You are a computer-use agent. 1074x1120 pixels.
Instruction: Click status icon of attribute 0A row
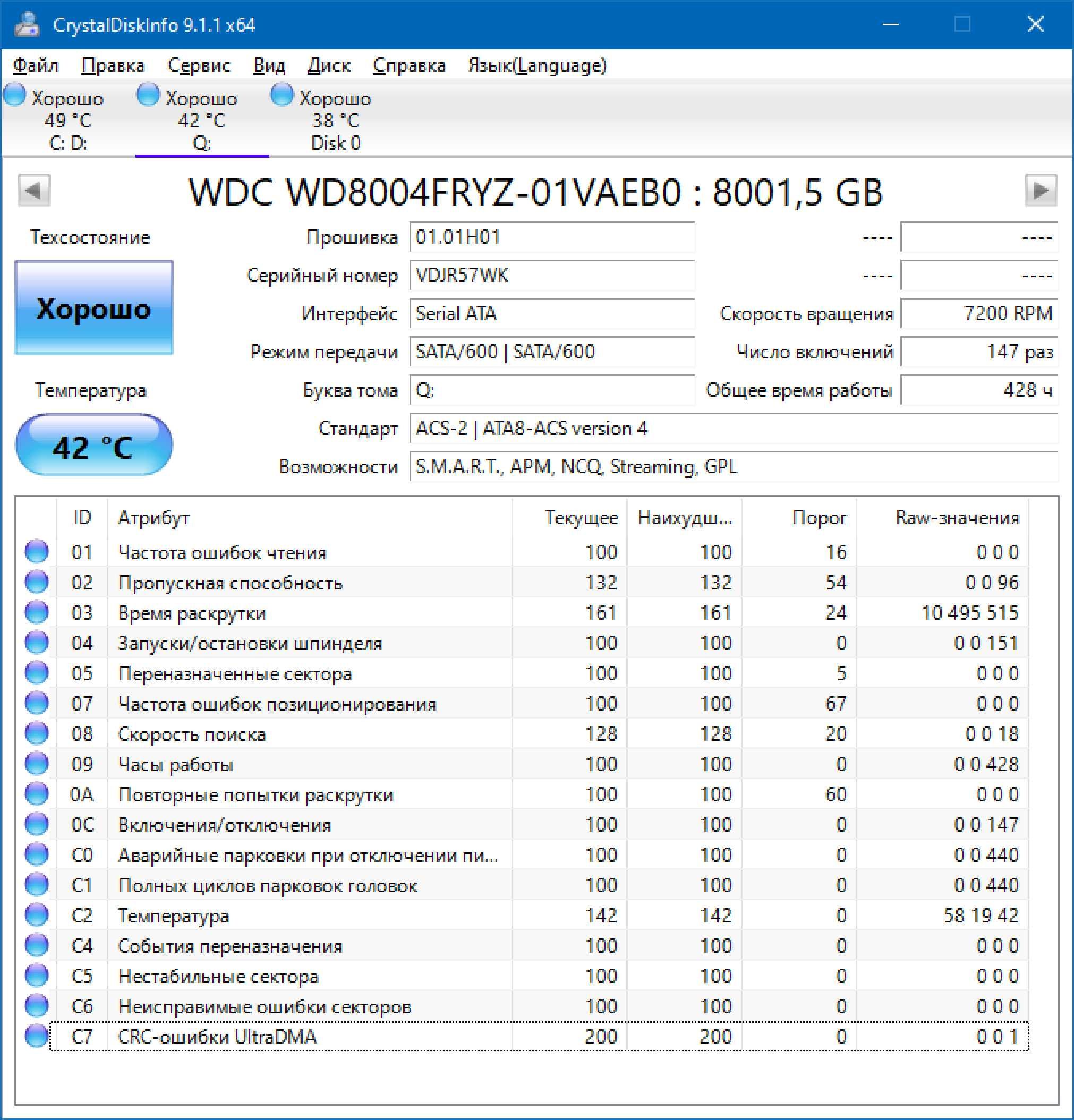(37, 794)
